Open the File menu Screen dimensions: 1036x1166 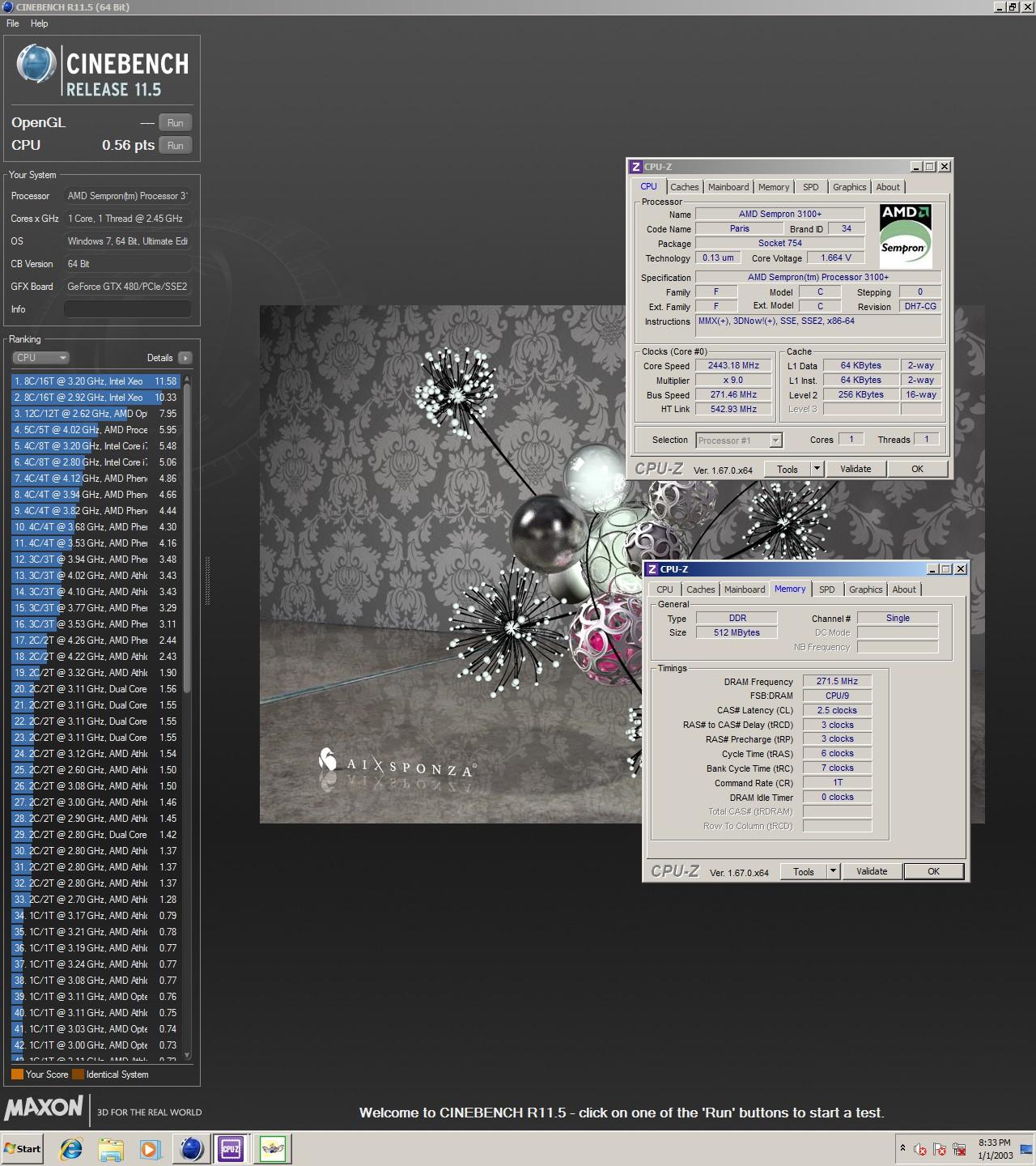[x=13, y=23]
